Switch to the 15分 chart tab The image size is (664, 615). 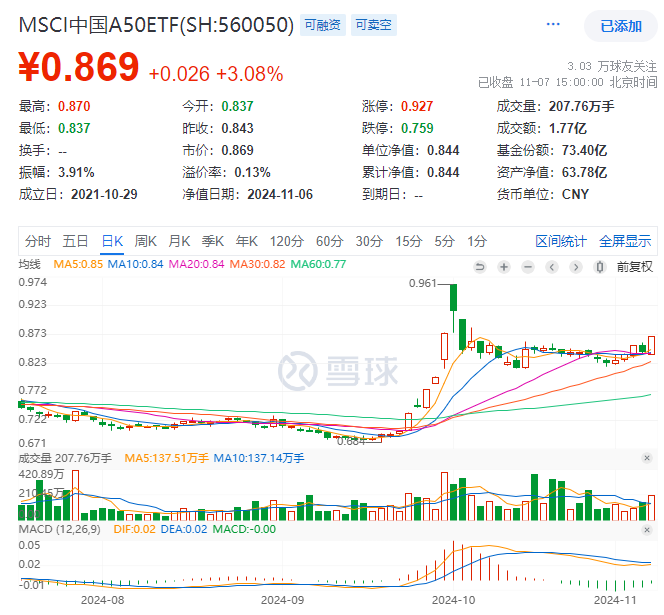(x=409, y=241)
